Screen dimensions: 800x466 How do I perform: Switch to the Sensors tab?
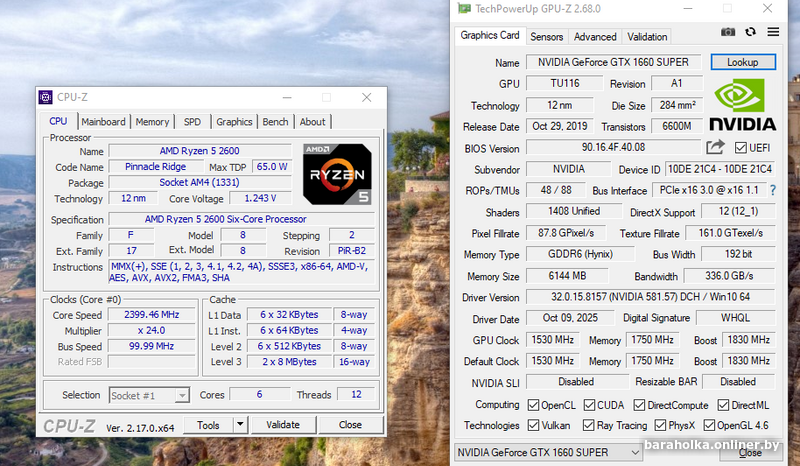point(546,37)
